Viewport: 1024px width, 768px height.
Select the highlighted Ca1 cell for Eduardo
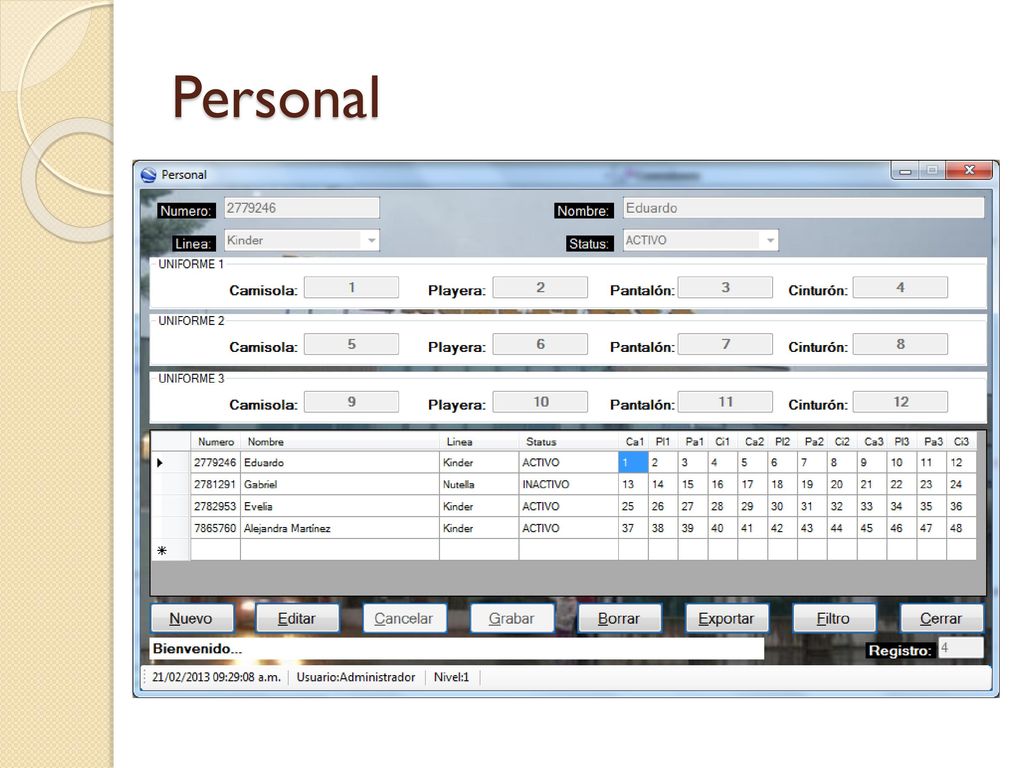[x=633, y=462]
